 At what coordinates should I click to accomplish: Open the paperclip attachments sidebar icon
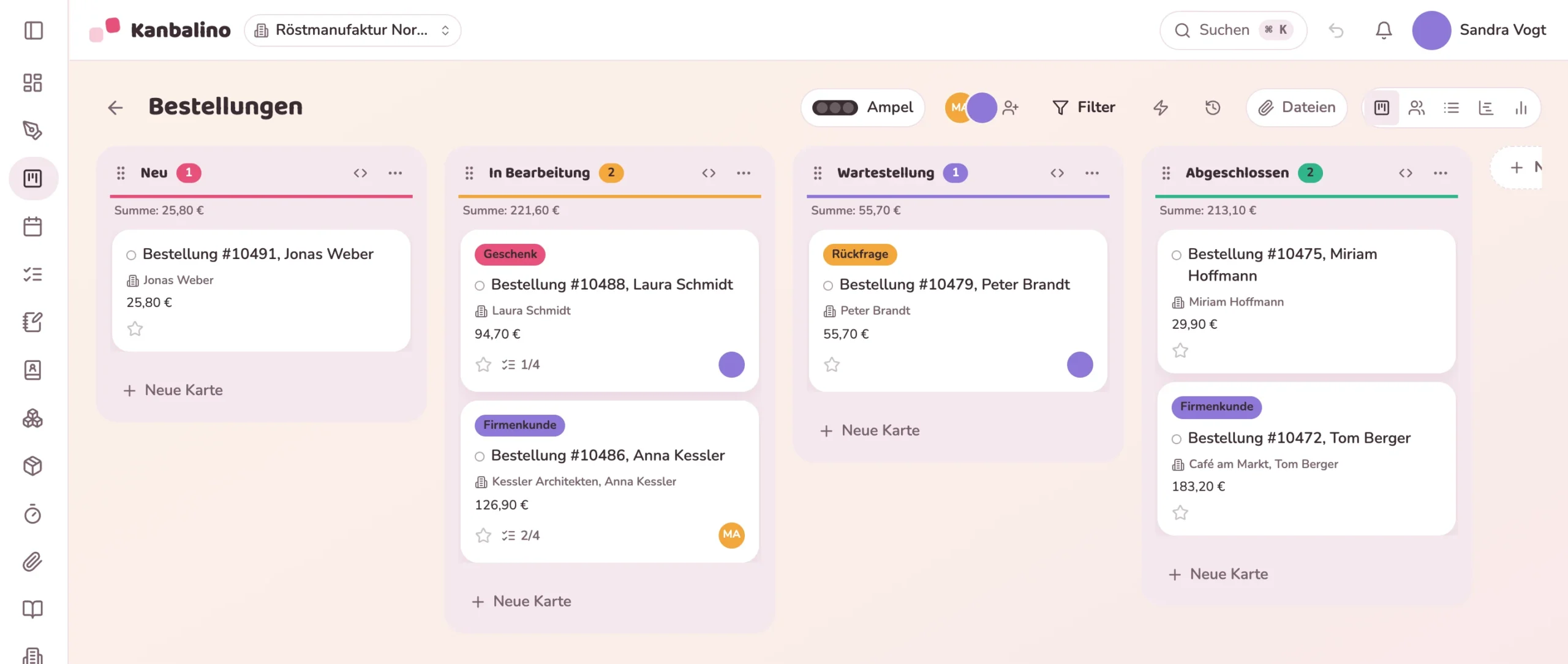pyautogui.click(x=32, y=562)
